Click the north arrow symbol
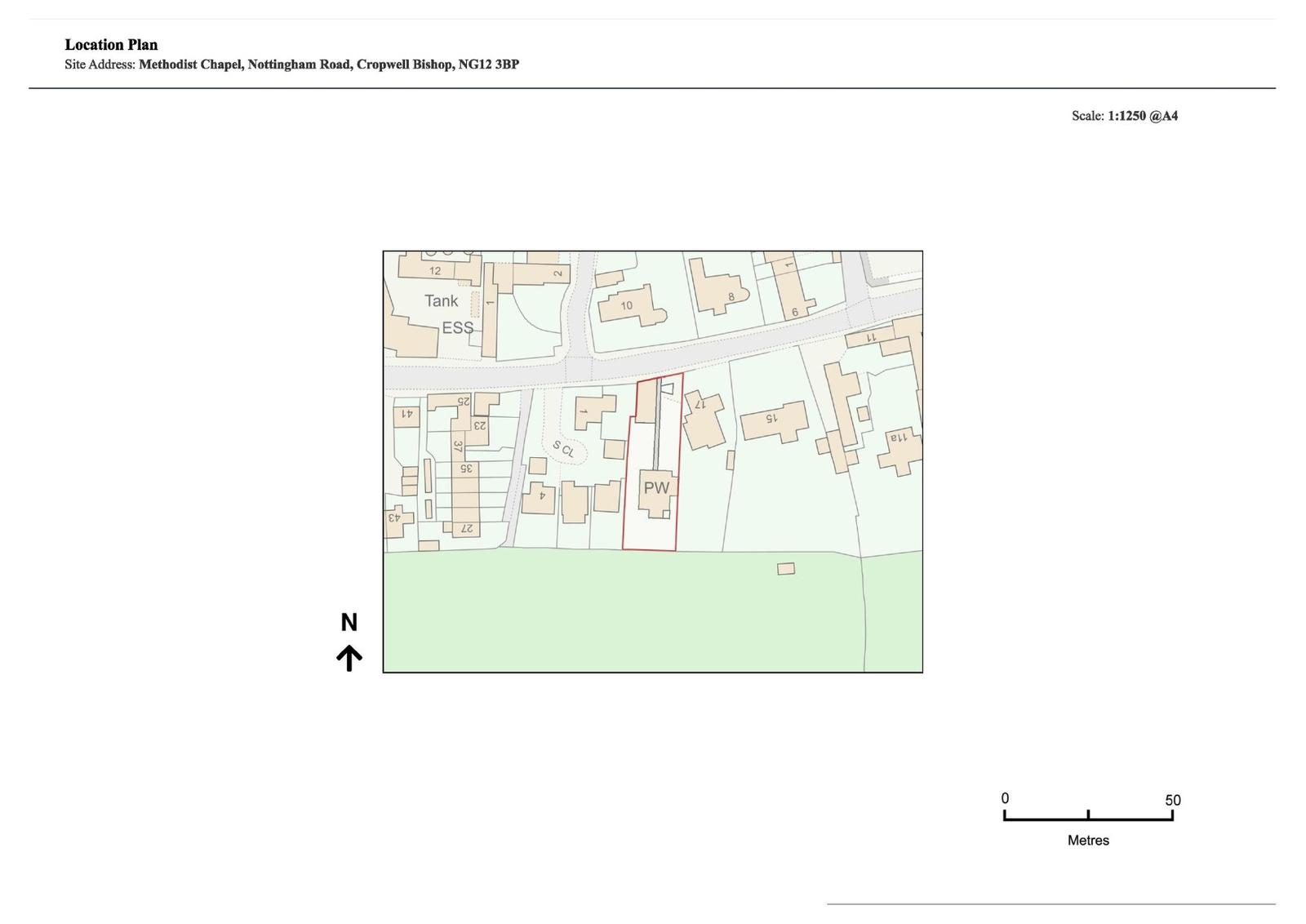 click(x=349, y=658)
